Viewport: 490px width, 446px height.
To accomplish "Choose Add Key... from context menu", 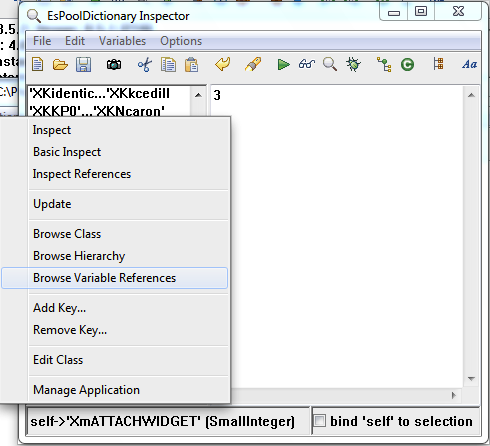I will (x=115, y=308).
